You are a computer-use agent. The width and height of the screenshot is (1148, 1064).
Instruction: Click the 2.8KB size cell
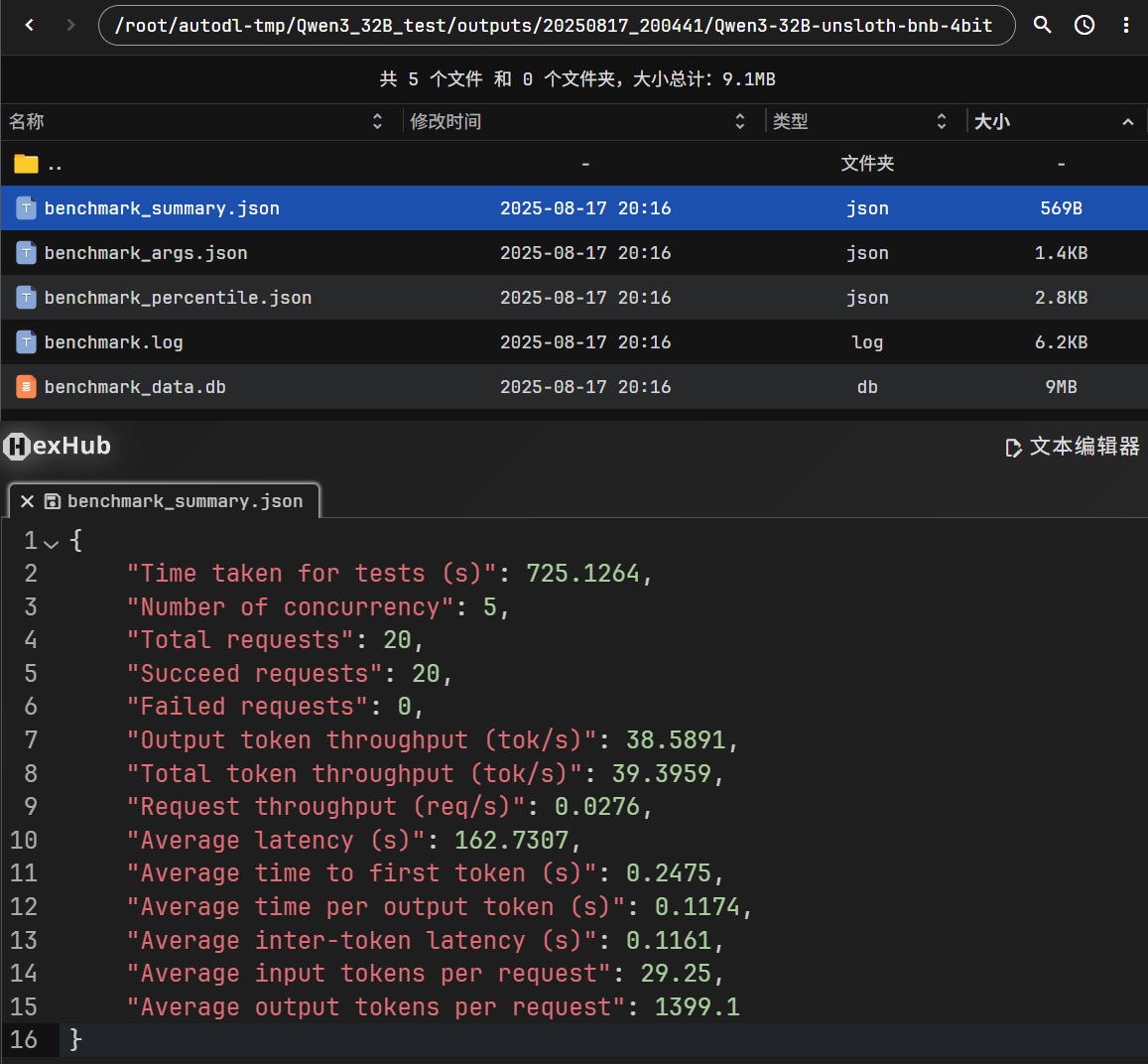pos(1061,298)
